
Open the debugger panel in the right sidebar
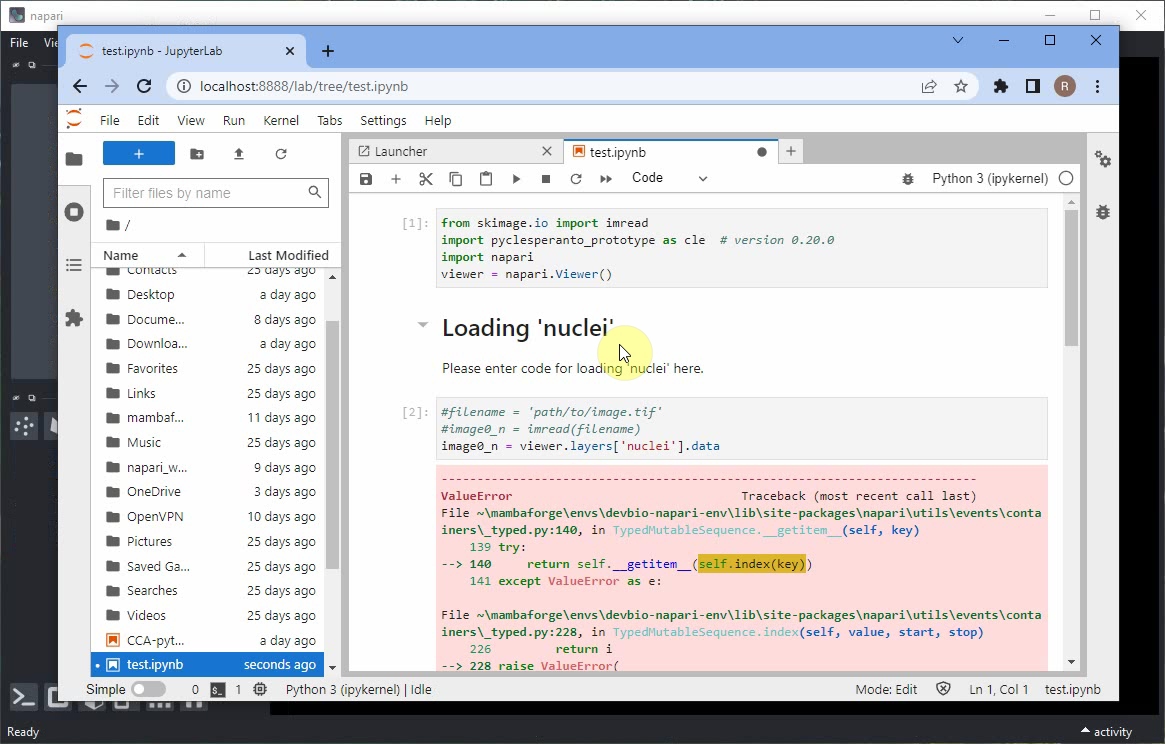(1102, 212)
